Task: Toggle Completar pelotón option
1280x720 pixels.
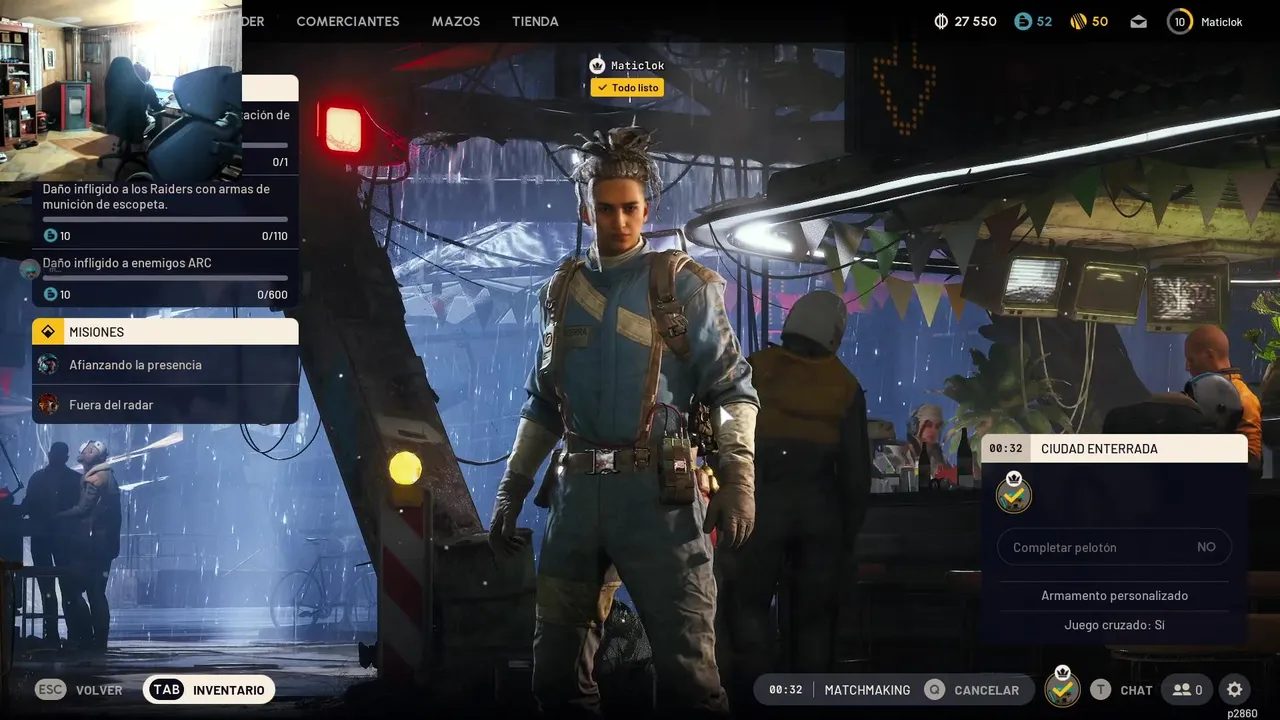Action: tap(1114, 547)
